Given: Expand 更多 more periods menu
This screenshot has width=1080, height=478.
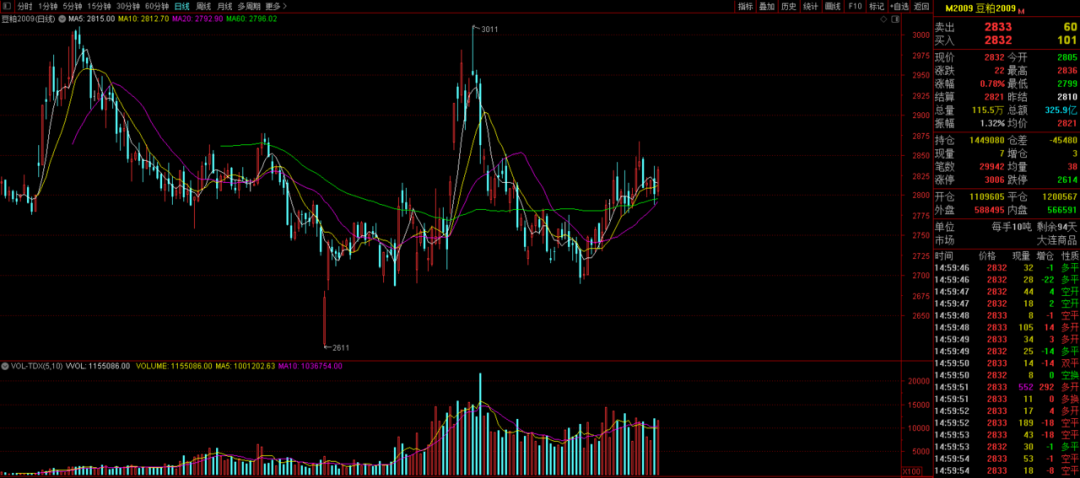Looking at the screenshot, I should pos(276,6).
